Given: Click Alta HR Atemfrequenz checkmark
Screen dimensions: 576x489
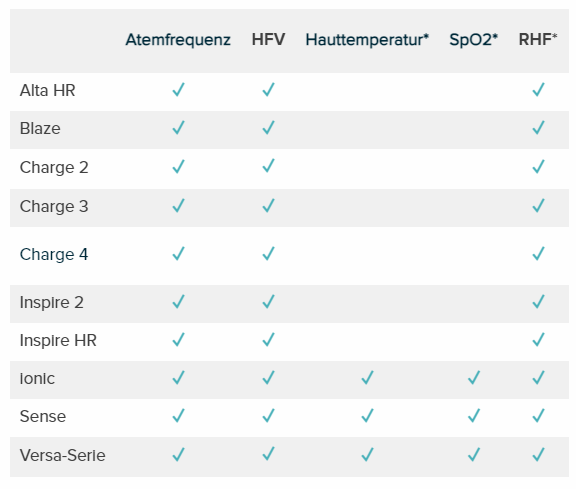Looking at the screenshot, I should [179, 90].
